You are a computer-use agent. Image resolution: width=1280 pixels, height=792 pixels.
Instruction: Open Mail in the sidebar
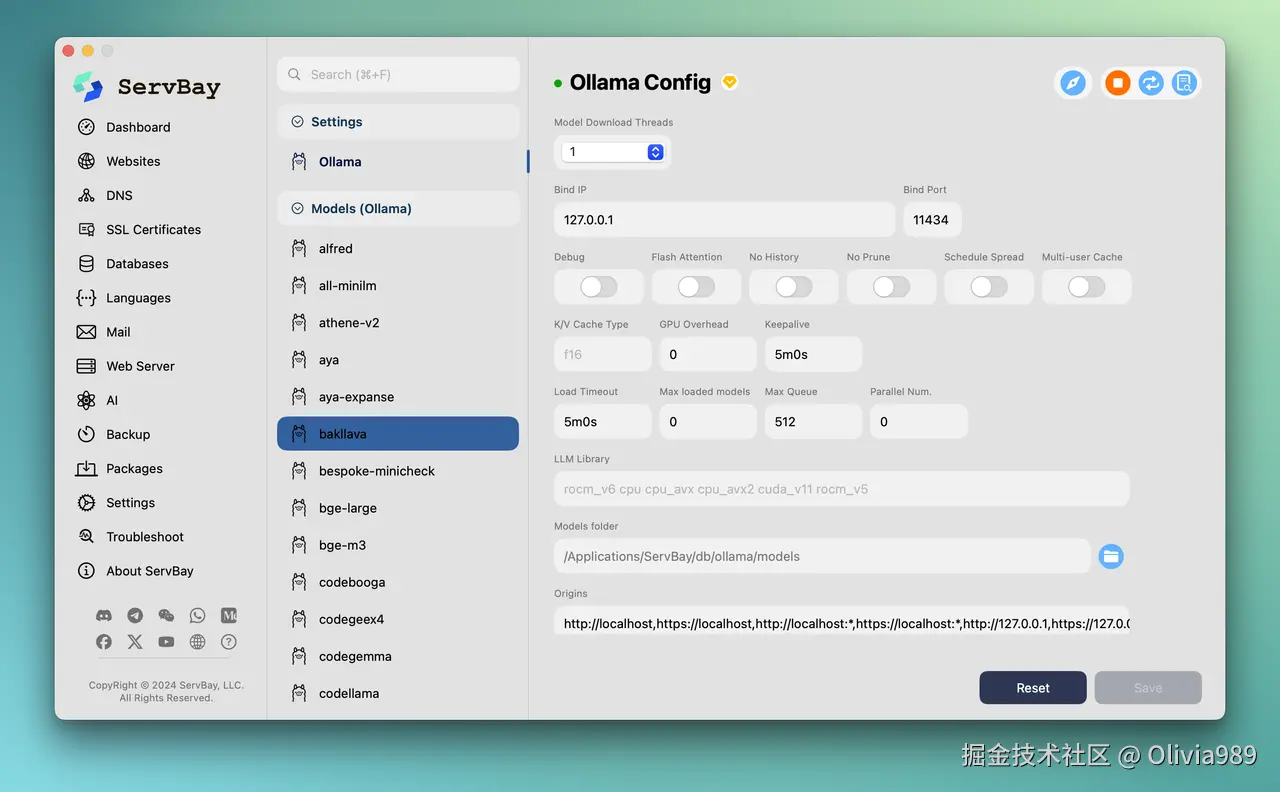[x=118, y=332]
